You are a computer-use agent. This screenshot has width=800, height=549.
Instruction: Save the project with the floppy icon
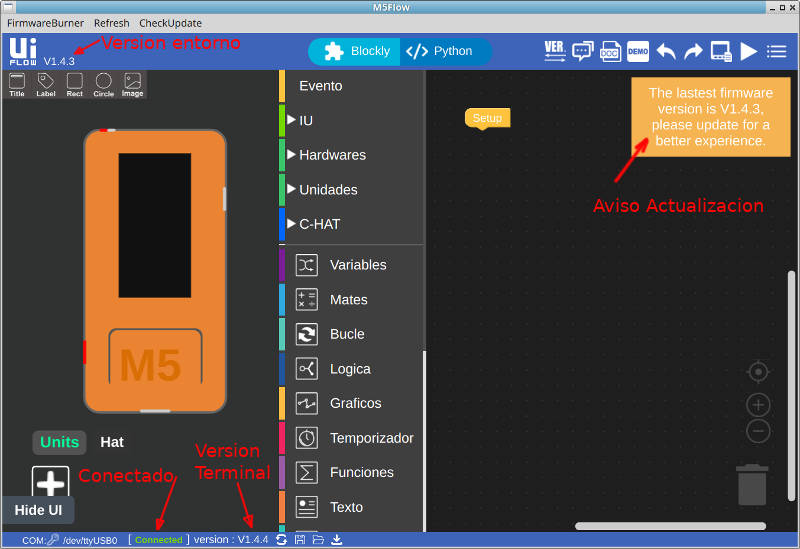(x=300, y=540)
